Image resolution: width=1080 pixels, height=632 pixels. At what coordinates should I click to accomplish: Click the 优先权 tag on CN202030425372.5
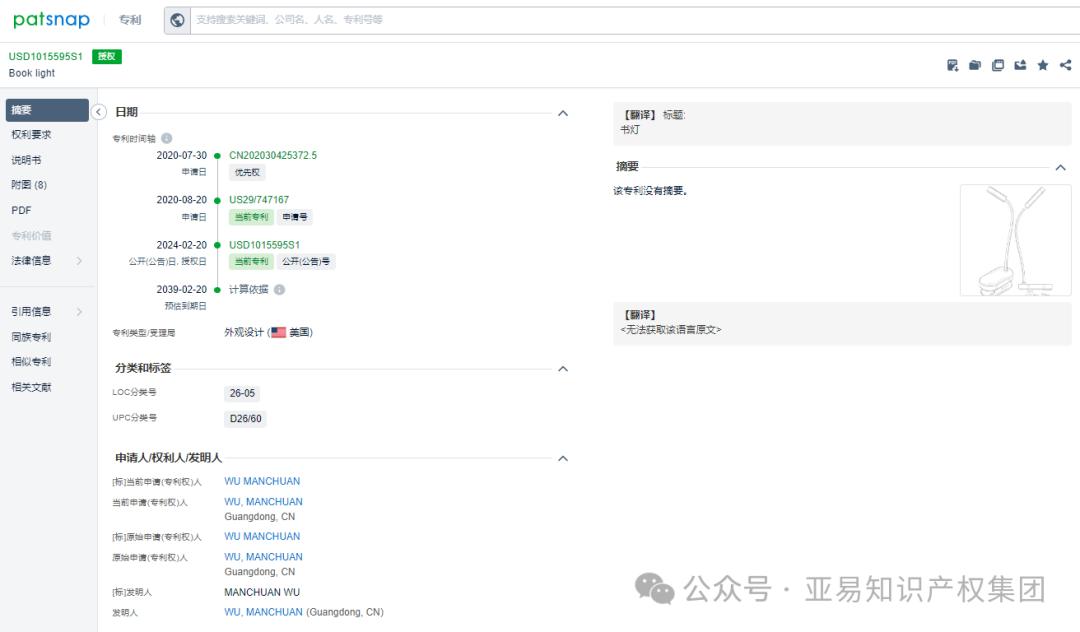(247, 172)
